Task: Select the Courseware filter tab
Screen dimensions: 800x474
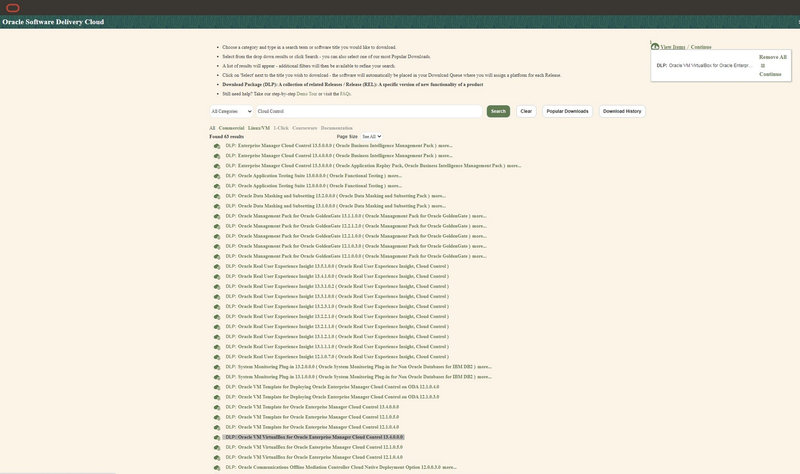Action: (x=305, y=128)
